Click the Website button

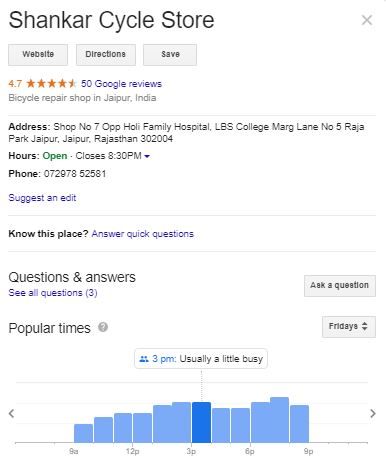[38, 54]
